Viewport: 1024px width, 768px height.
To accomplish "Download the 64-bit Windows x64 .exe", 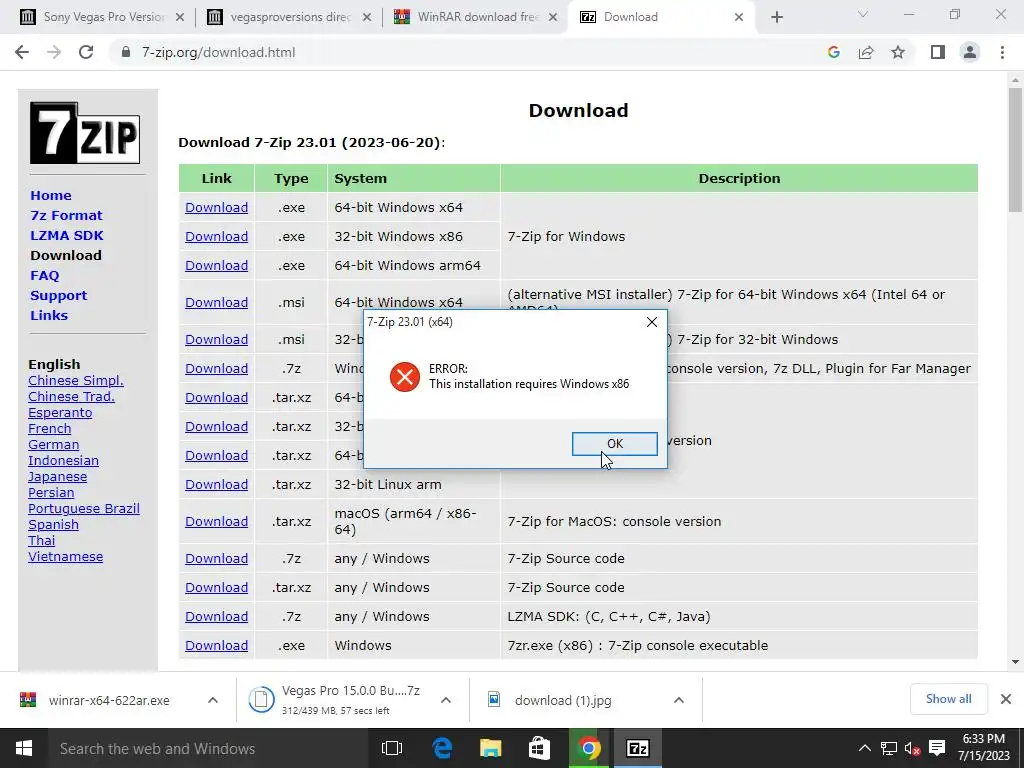I will tap(216, 207).
